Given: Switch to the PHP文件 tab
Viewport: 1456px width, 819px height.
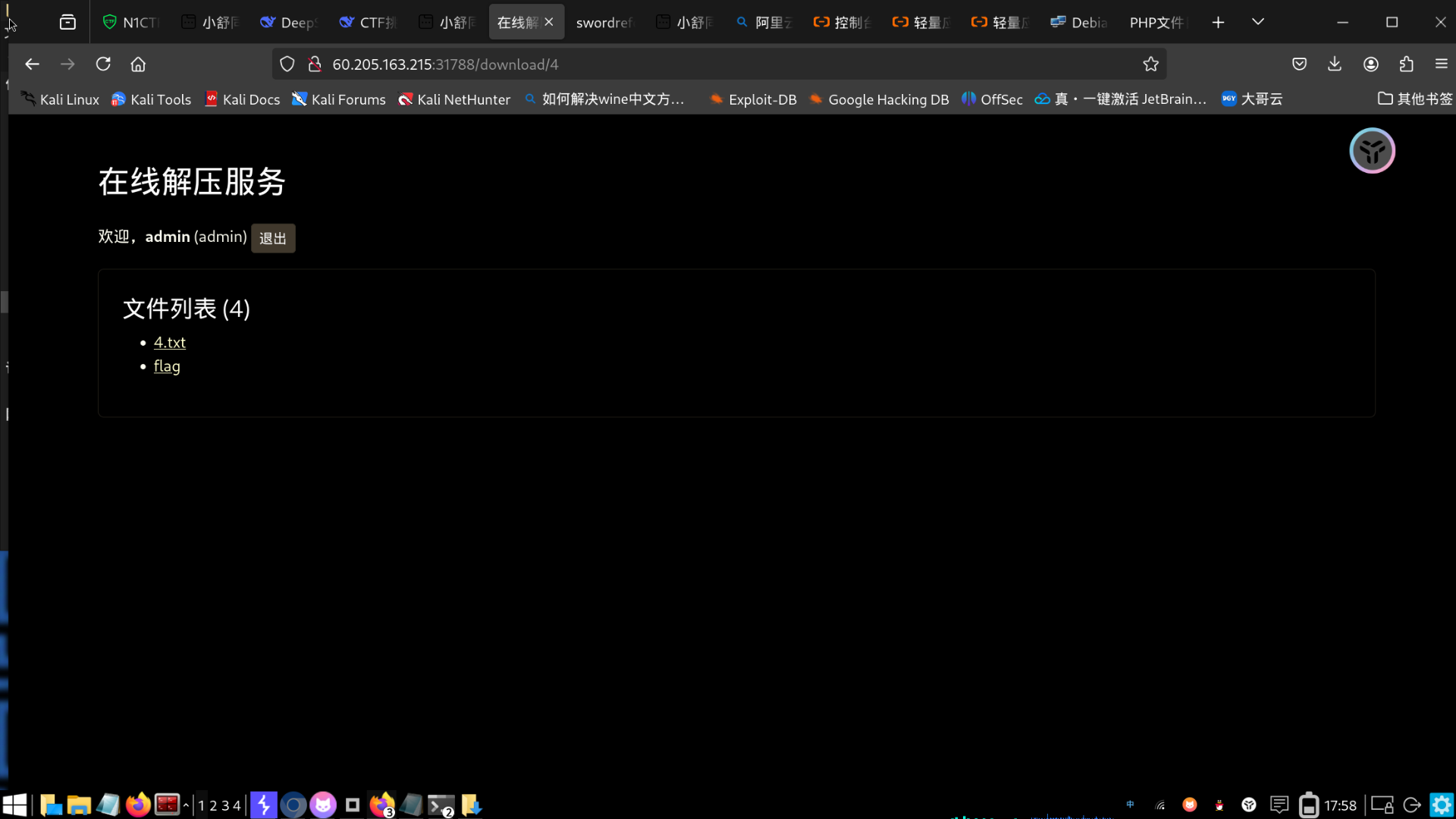Looking at the screenshot, I should tap(1156, 23).
